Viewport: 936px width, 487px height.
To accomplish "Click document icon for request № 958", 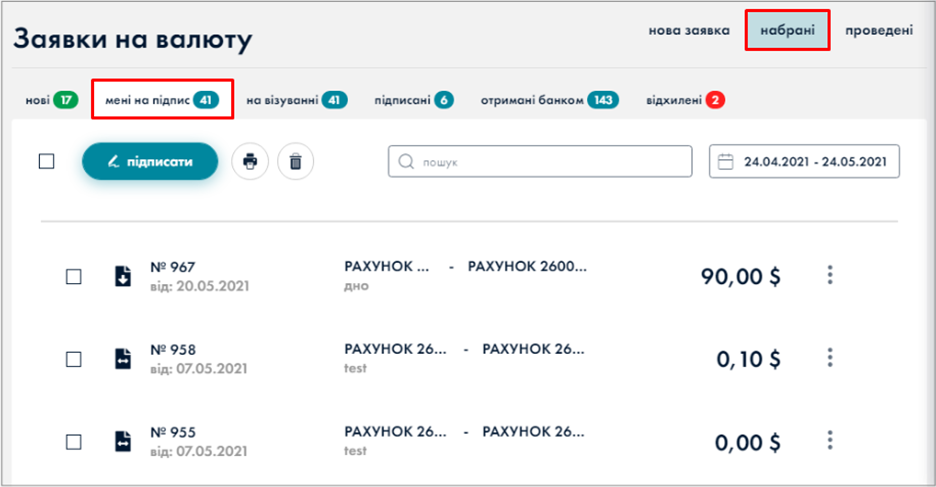I will click(x=122, y=359).
